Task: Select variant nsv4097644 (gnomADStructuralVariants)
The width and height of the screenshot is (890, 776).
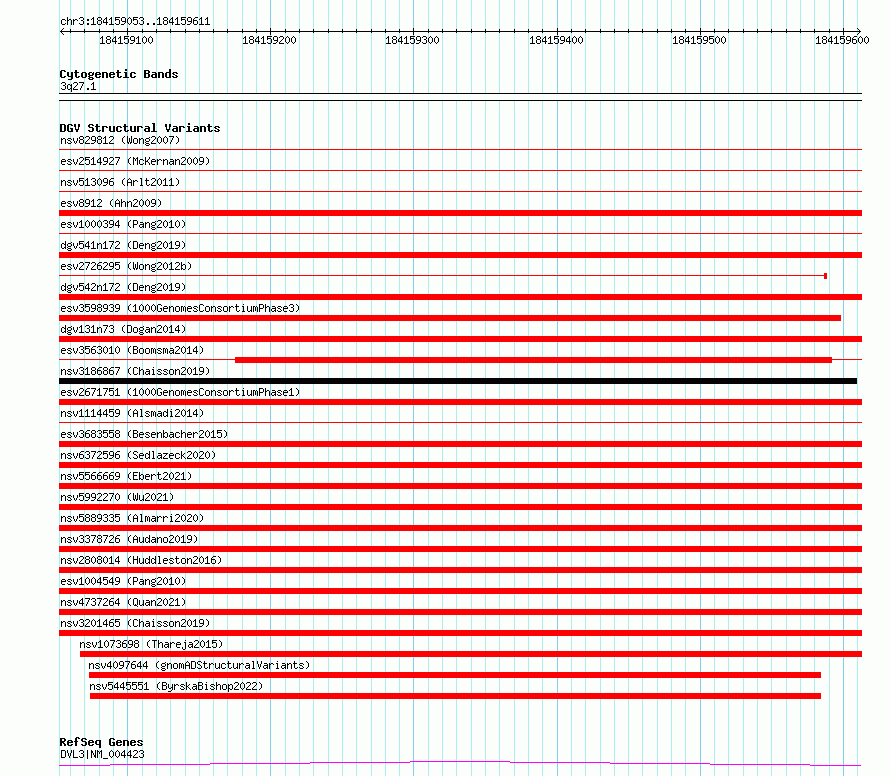Action: tap(199, 665)
